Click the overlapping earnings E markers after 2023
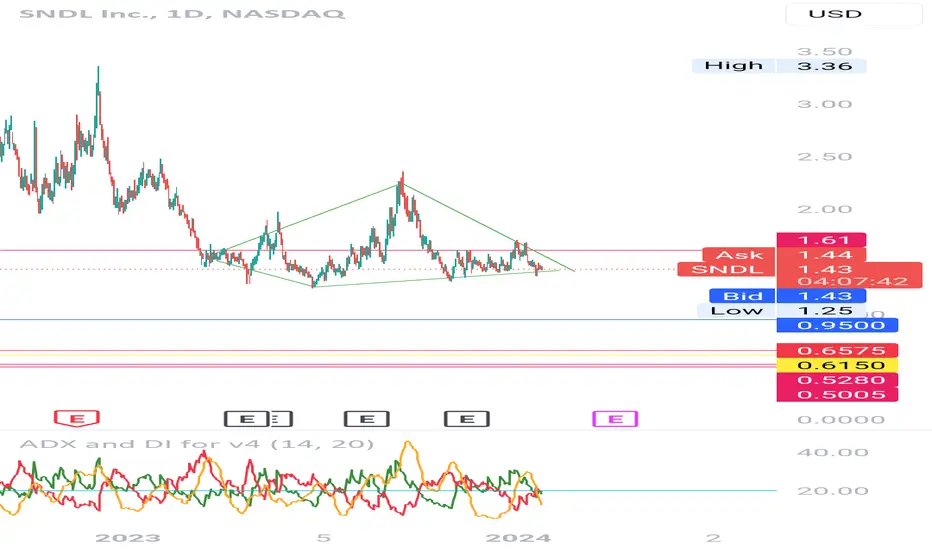This screenshot has height=550, width=932. pos(259,419)
